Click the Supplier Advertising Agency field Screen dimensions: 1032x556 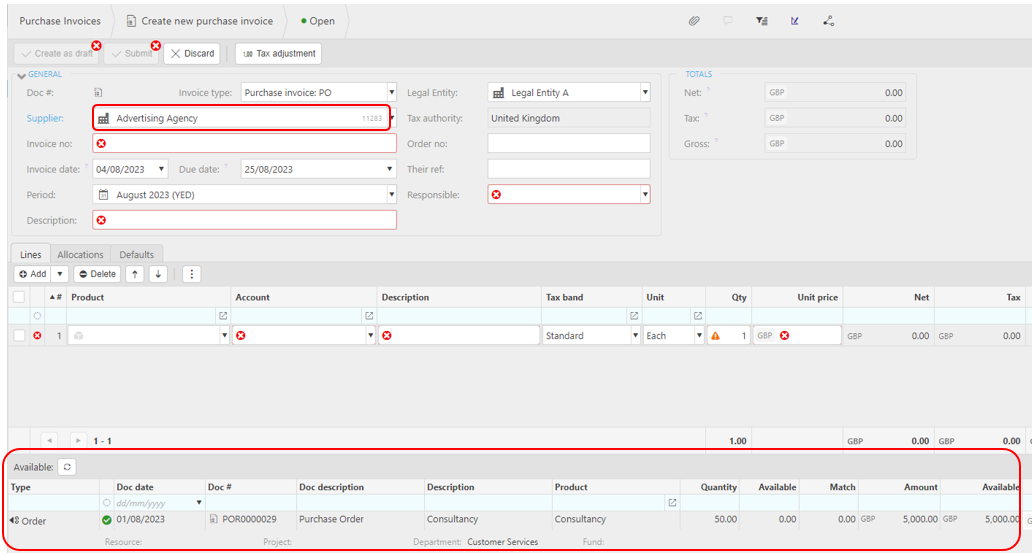(x=241, y=118)
